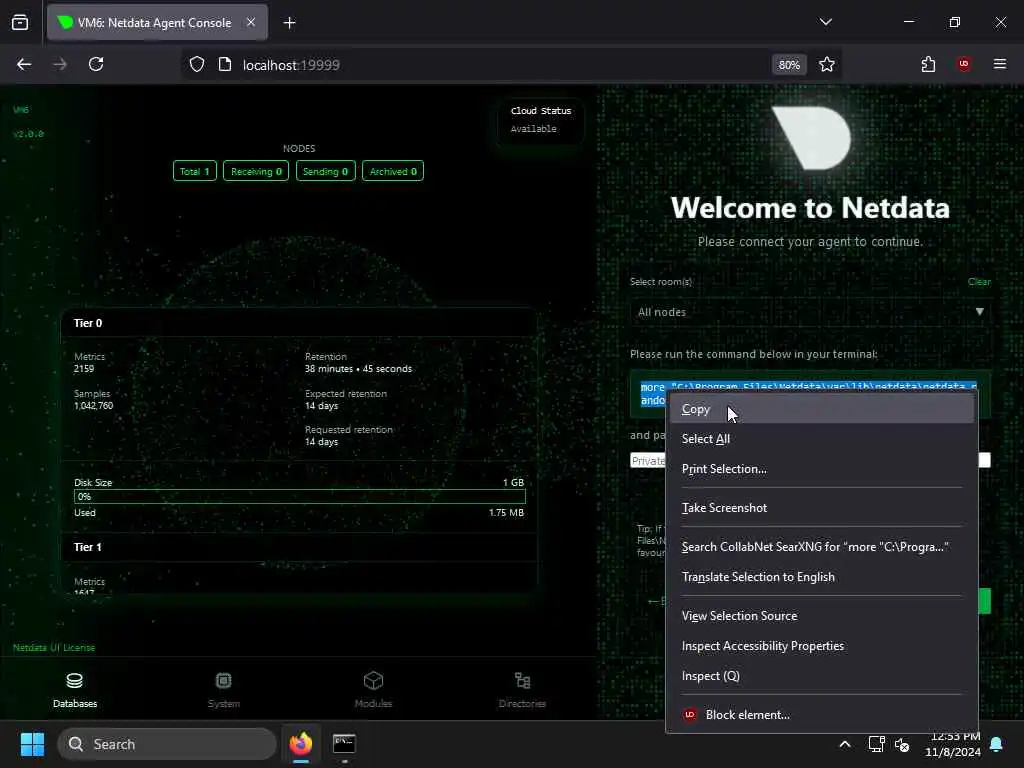
Task: List all open tabs
Action: click(x=825, y=22)
